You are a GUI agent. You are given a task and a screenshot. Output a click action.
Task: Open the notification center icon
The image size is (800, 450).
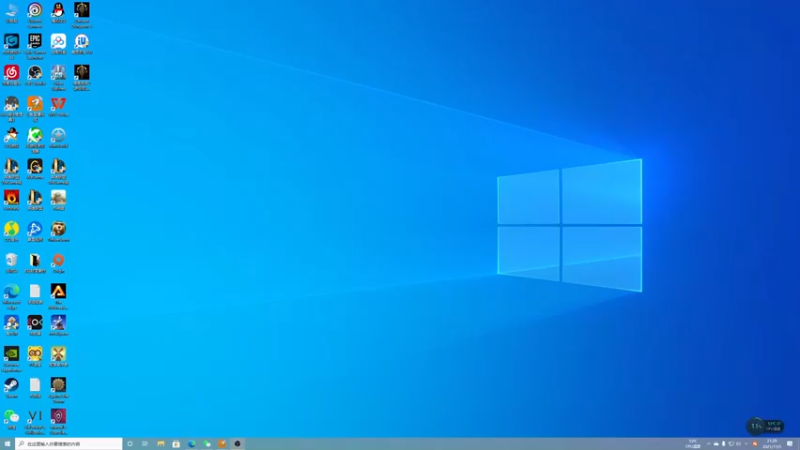(790, 444)
